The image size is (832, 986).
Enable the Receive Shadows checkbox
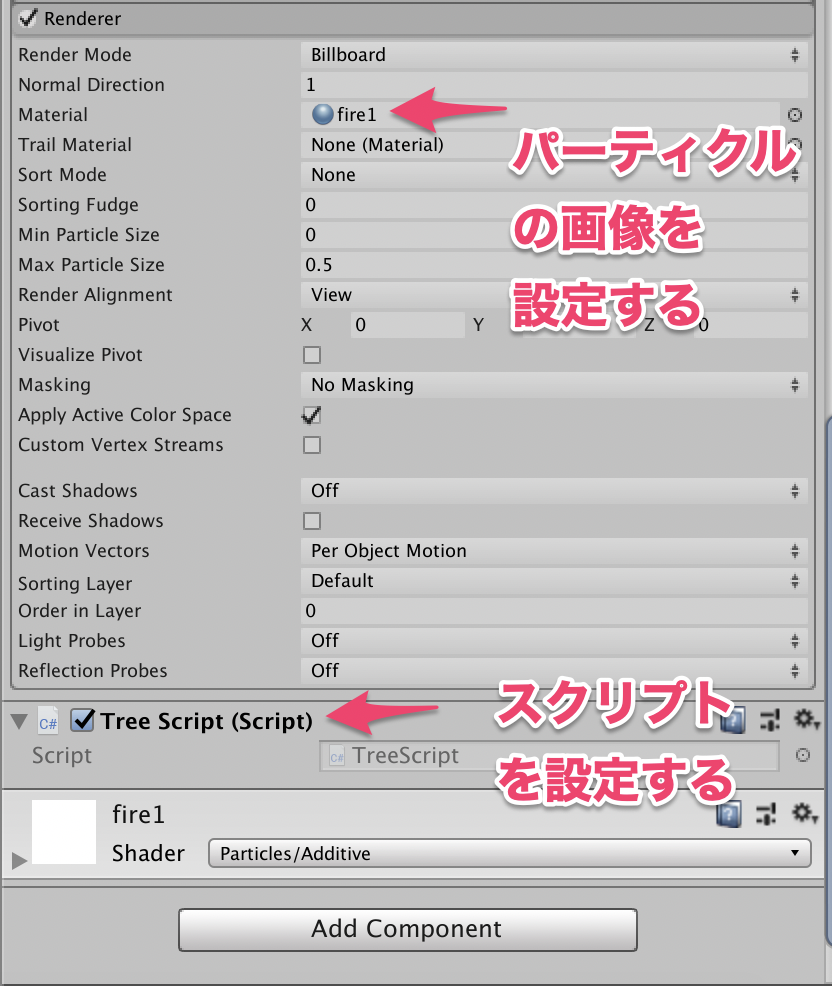[x=312, y=521]
